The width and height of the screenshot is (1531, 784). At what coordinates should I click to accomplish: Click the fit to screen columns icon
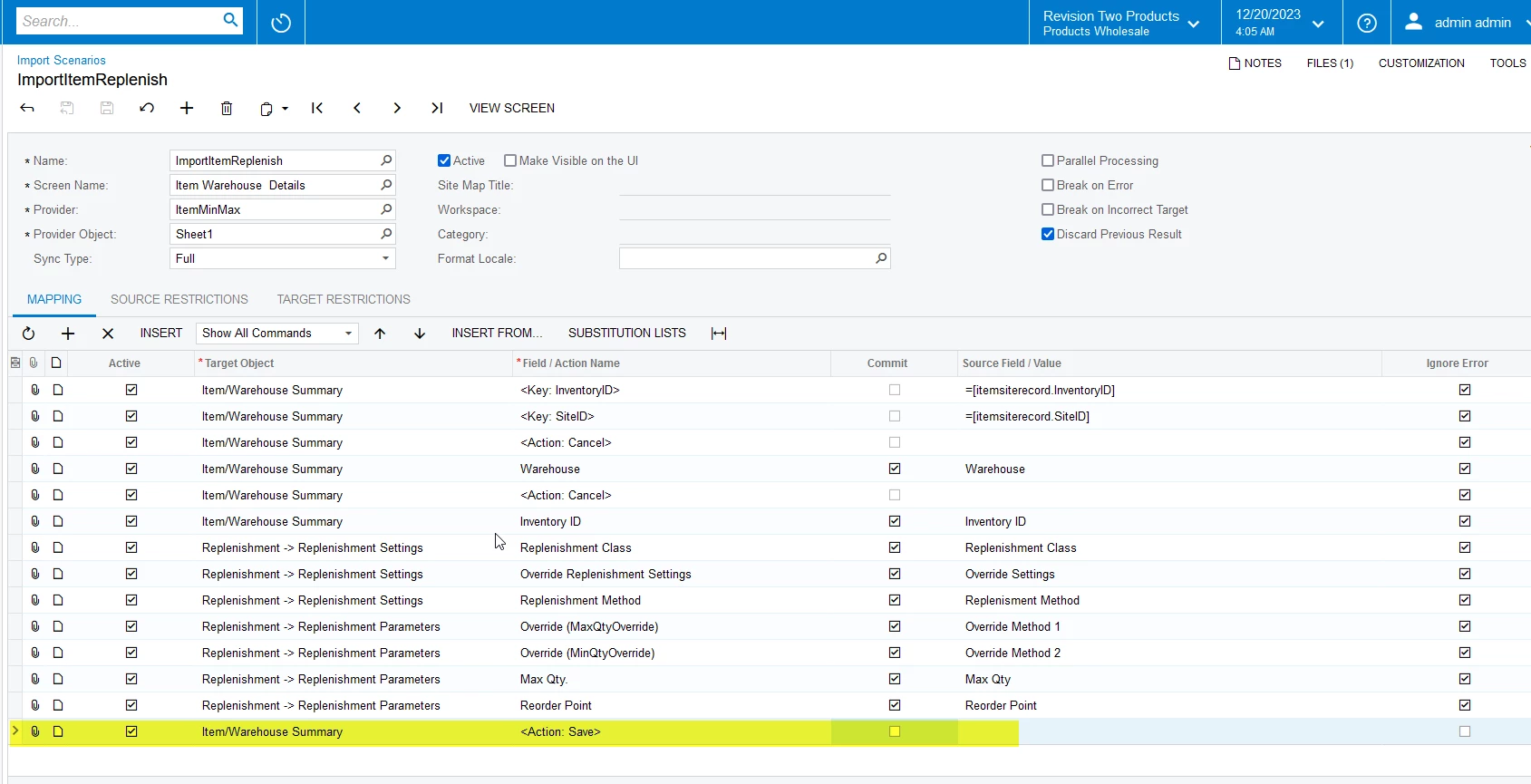click(x=719, y=334)
